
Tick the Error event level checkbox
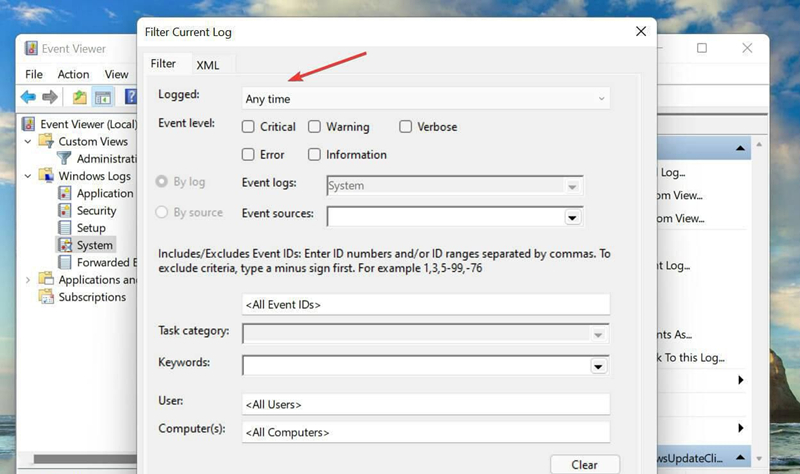pos(248,155)
